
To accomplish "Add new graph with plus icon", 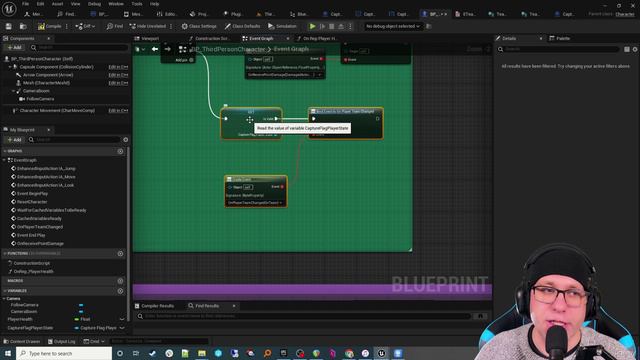I will (x=120, y=151).
